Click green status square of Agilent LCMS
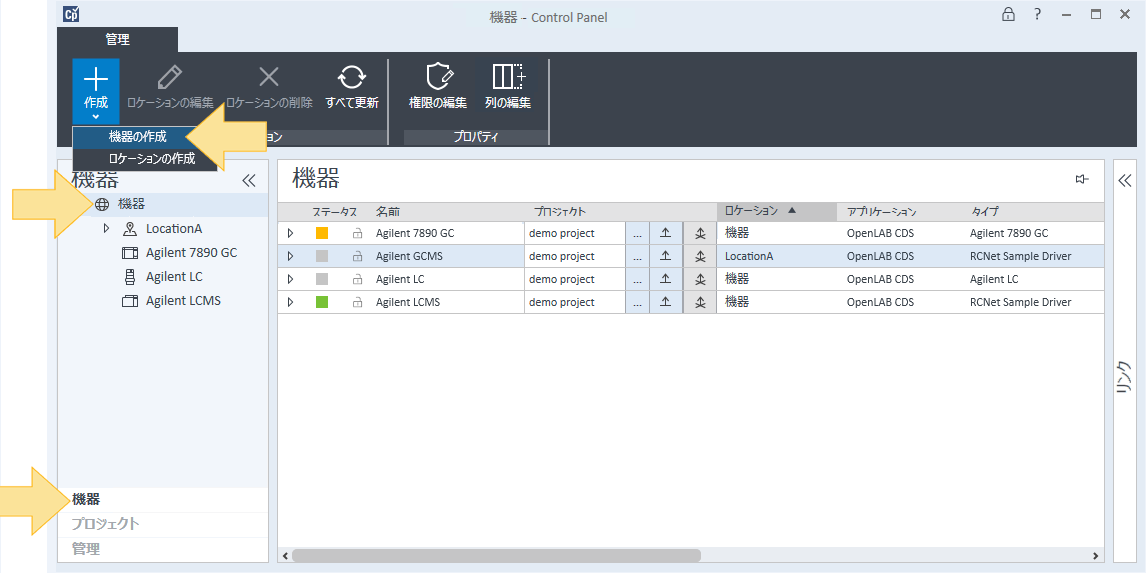The image size is (1146, 573). click(322, 303)
